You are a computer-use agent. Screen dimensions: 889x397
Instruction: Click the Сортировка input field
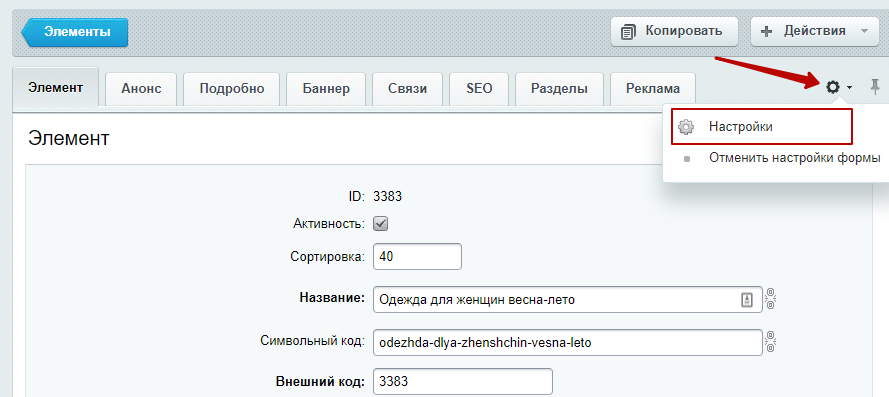(417, 256)
